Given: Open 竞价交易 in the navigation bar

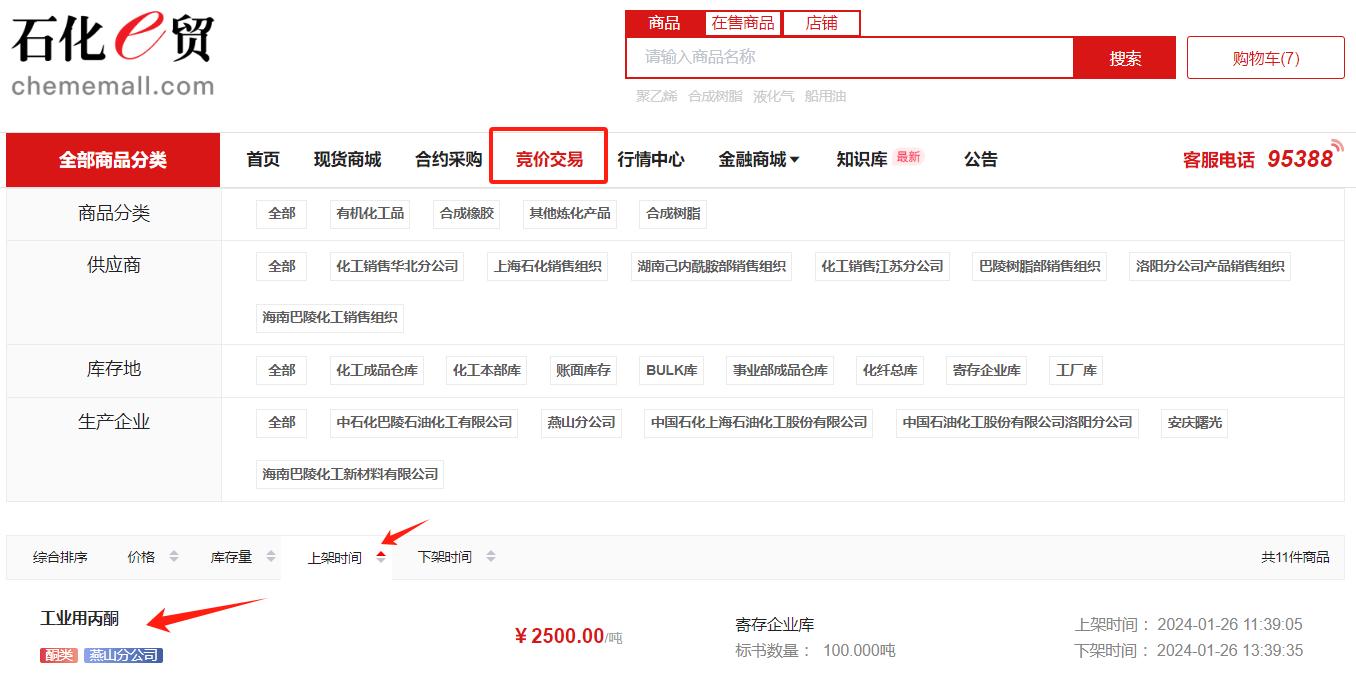Looking at the screenshot, I should point(548,160).
